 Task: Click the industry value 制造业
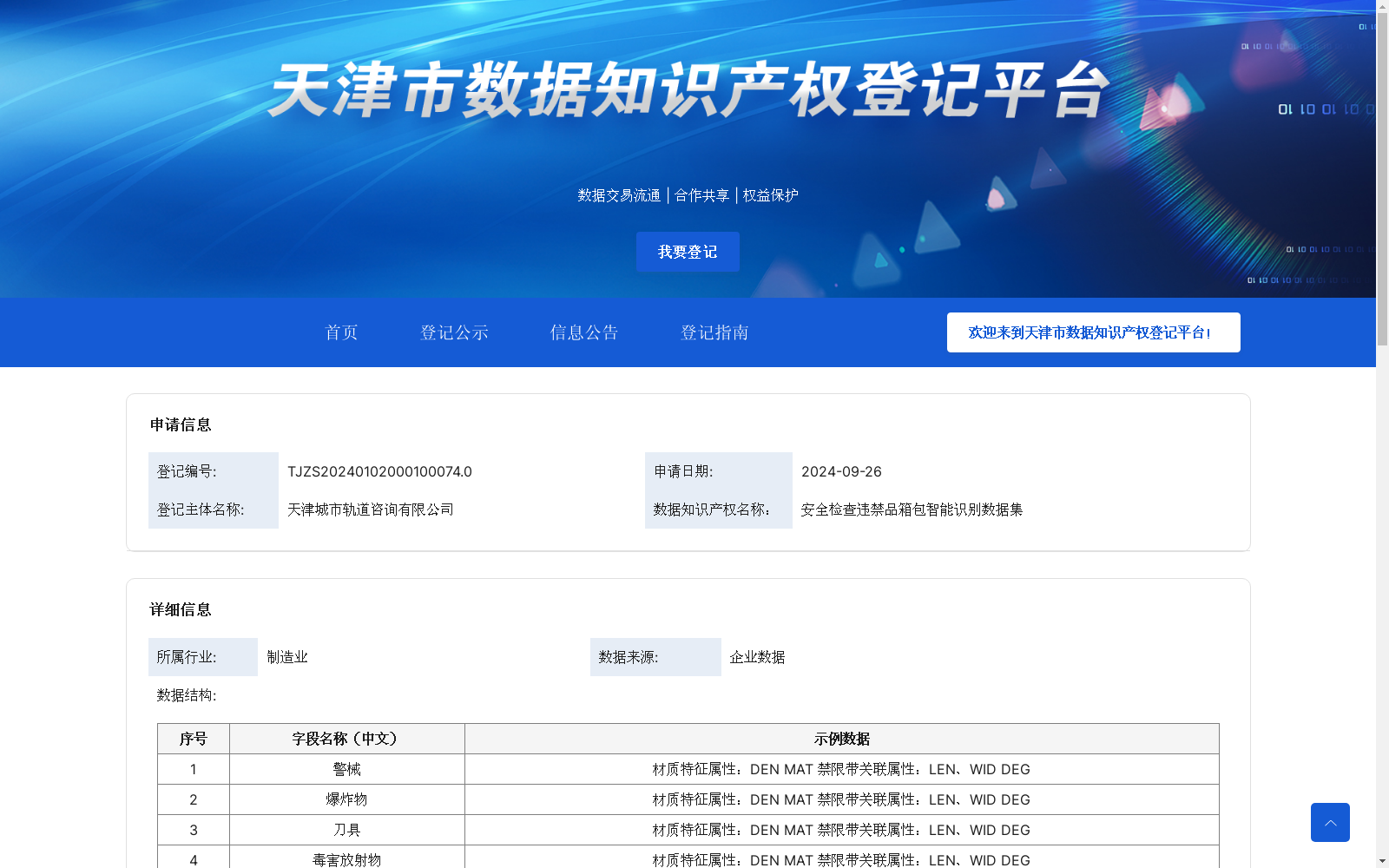pyautogui.click(x=287, y=657)
